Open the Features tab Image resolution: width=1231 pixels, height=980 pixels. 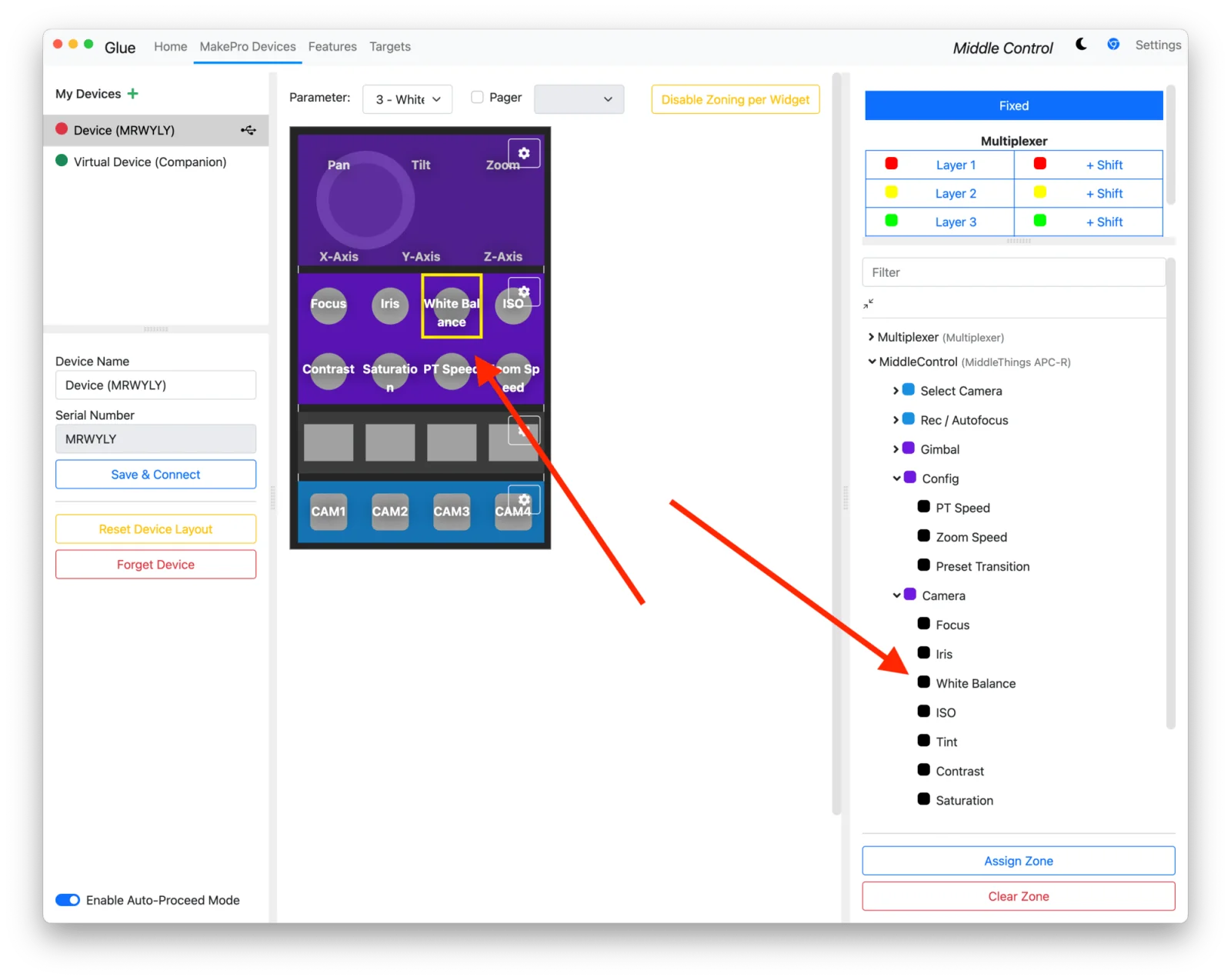point(332,46)
